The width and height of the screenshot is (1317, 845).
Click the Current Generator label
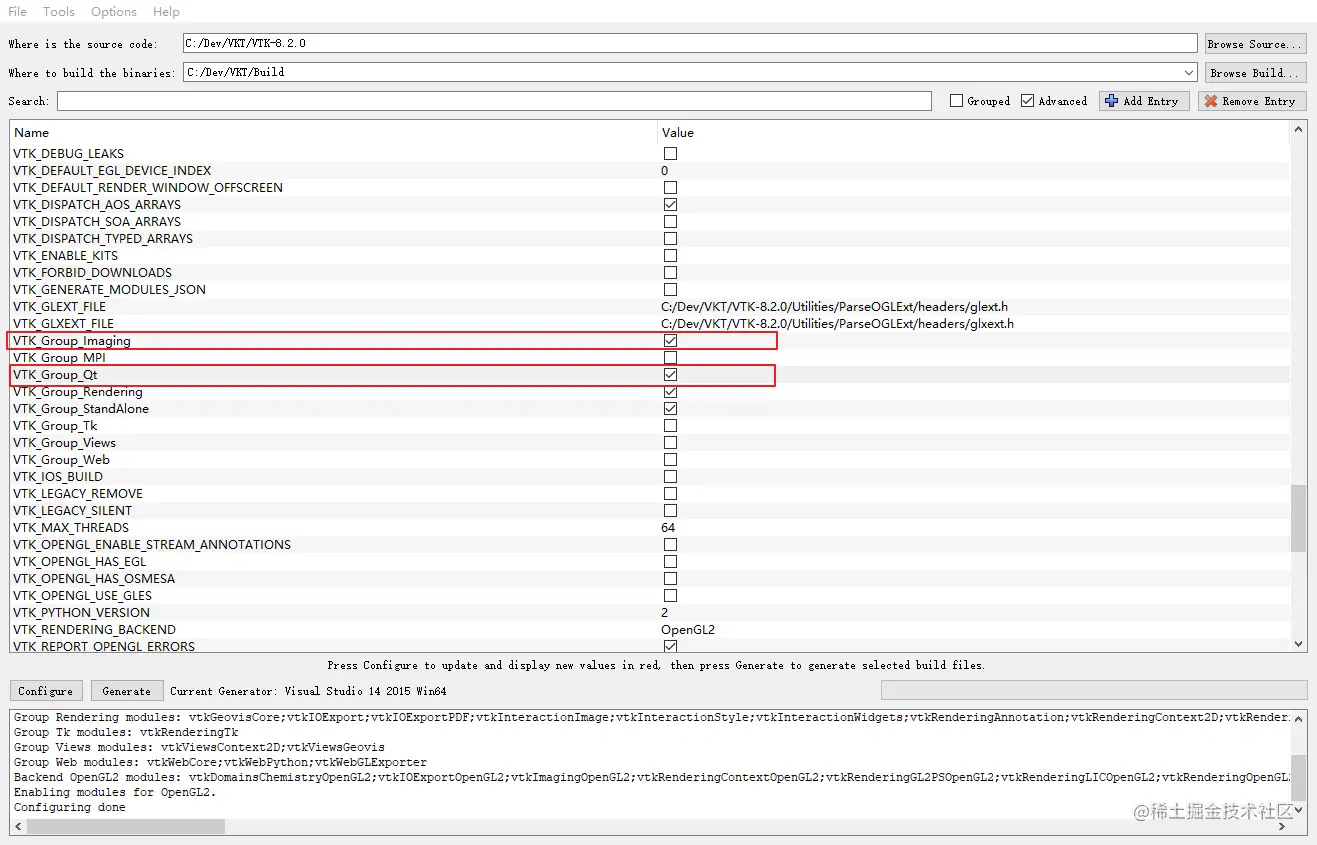308,691
